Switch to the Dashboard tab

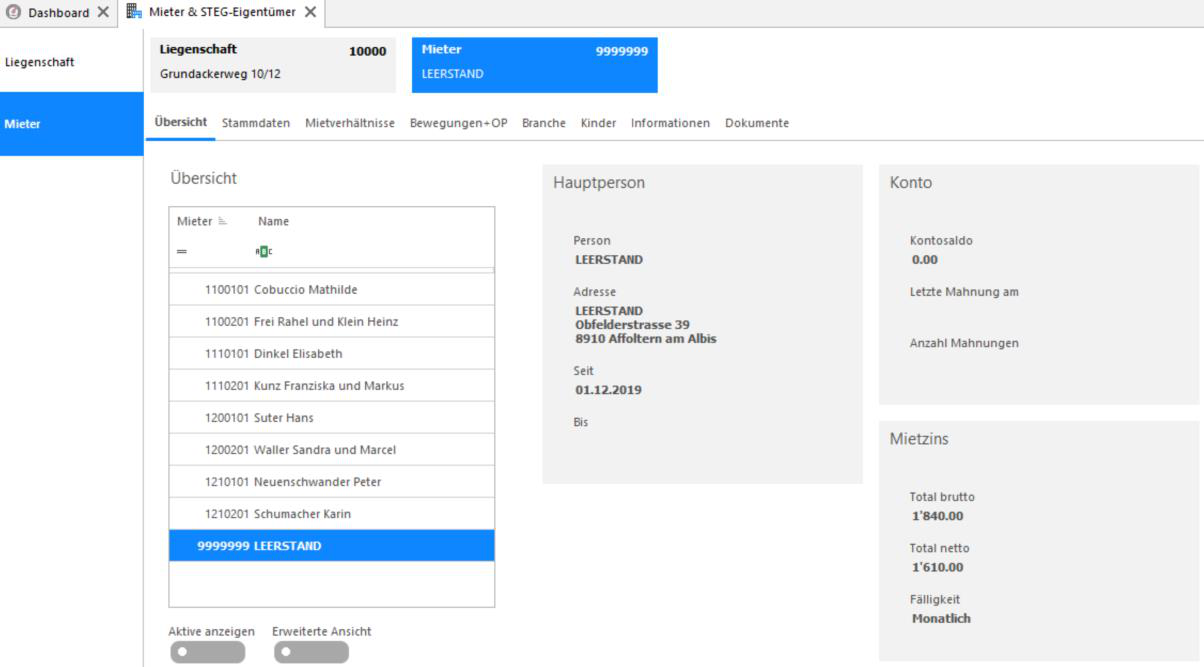click(58, 12)
